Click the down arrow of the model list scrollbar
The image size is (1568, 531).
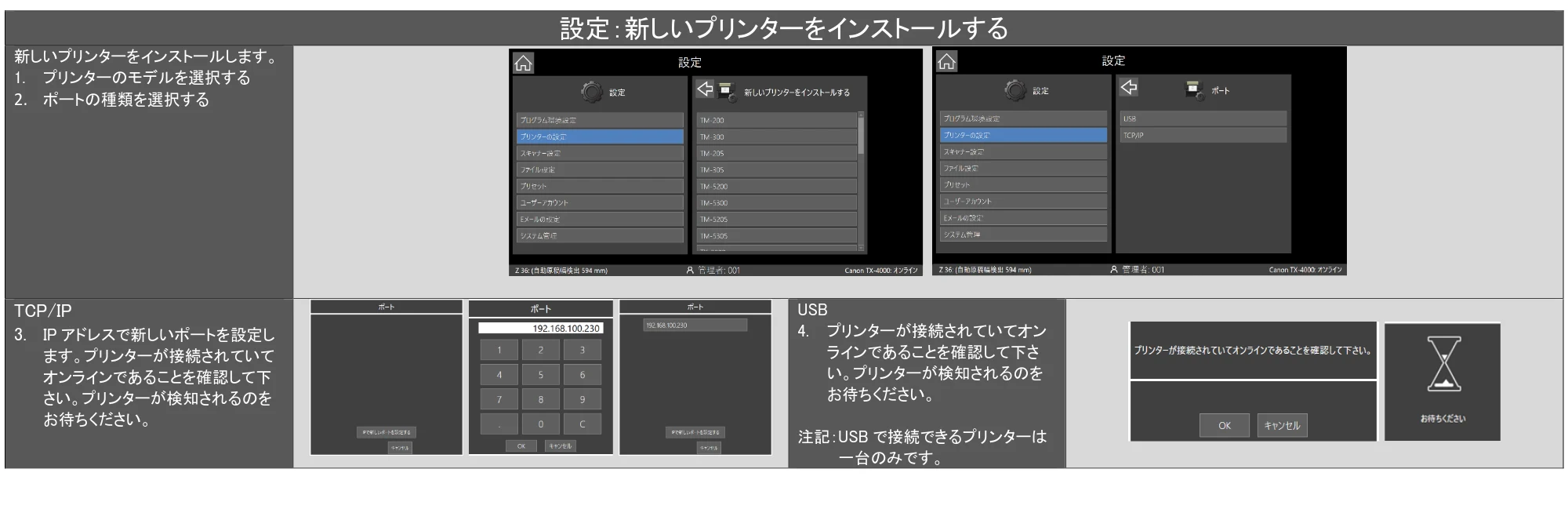(x=862, y=248)
